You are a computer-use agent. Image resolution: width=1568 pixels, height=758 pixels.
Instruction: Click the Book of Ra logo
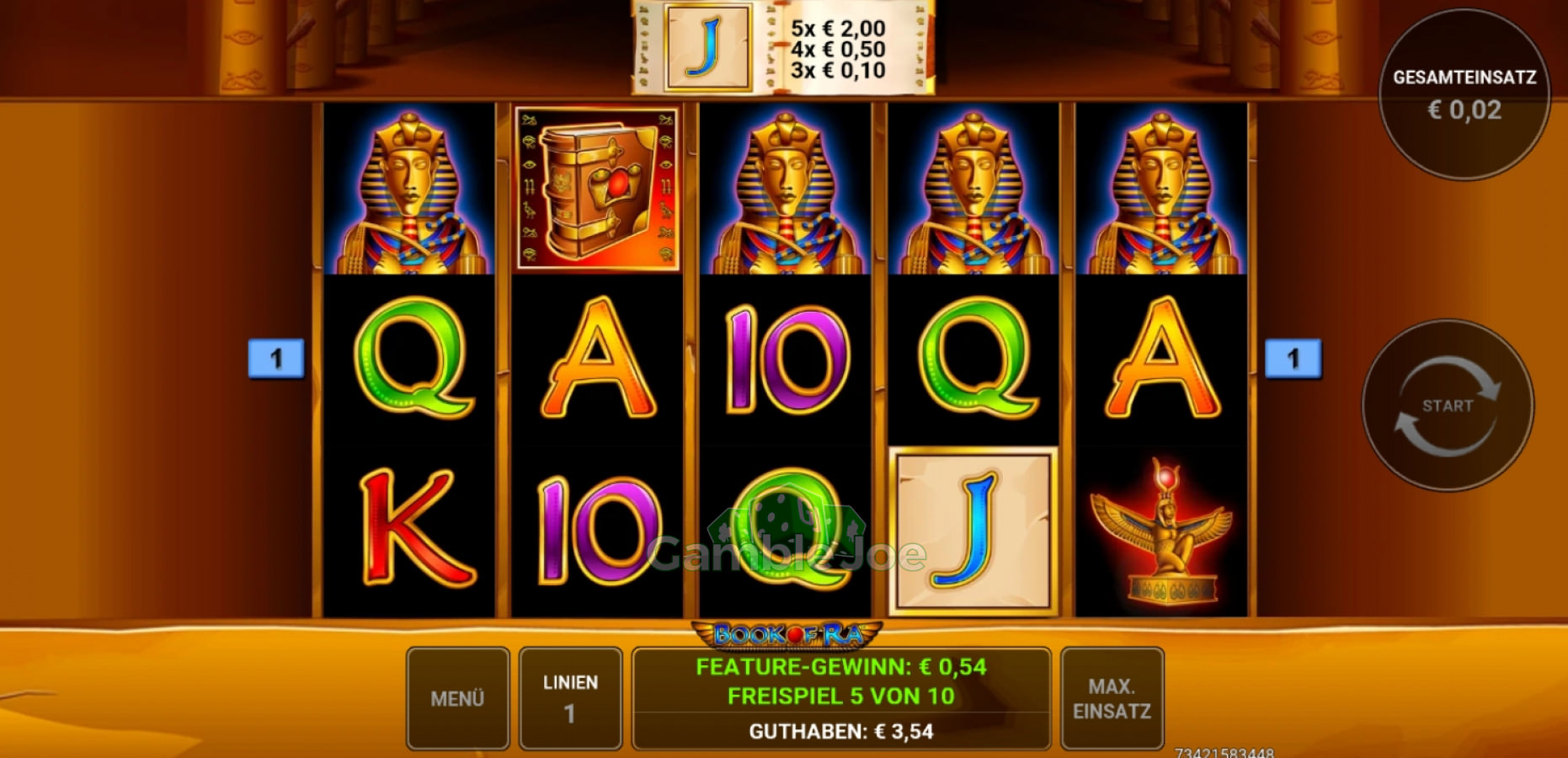coord(787,634)
